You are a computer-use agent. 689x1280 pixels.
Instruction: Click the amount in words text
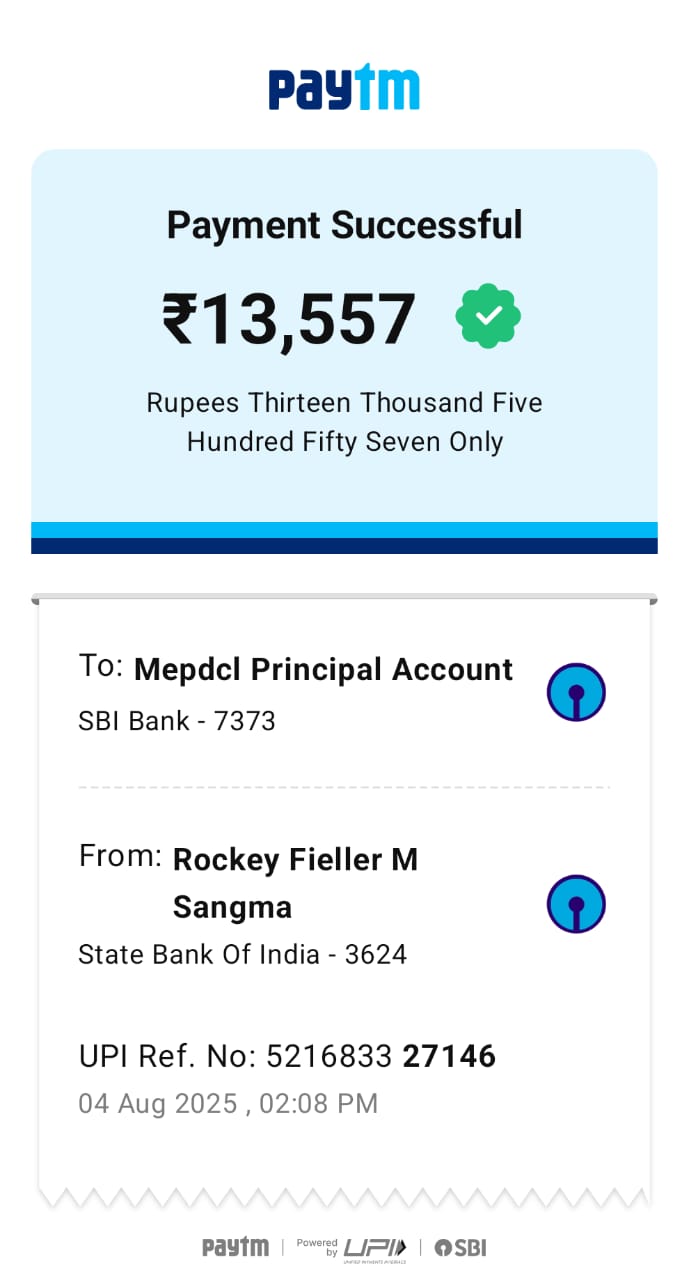coord(344,422)
